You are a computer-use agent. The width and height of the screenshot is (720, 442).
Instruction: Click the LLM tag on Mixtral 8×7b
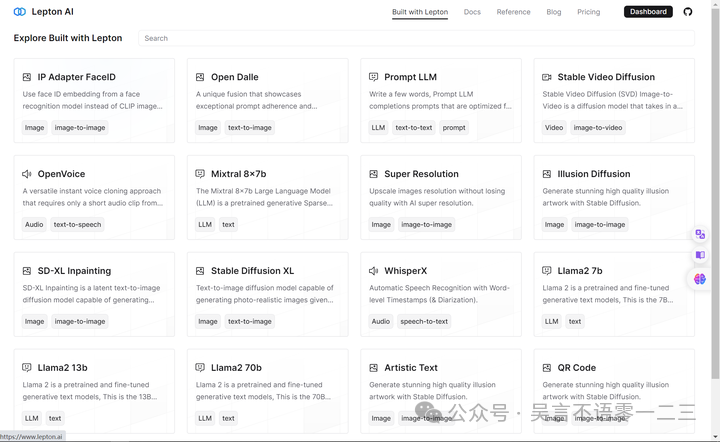(205, 224)
